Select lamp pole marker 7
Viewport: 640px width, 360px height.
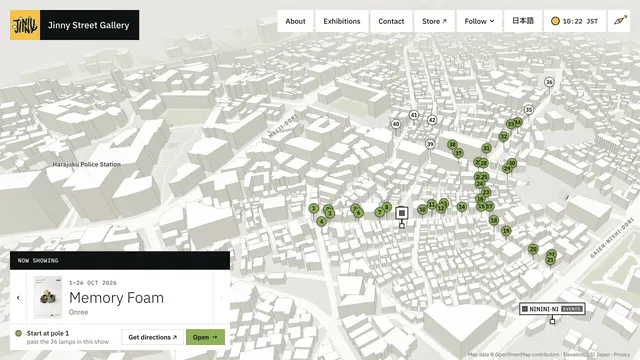point(380,212)
